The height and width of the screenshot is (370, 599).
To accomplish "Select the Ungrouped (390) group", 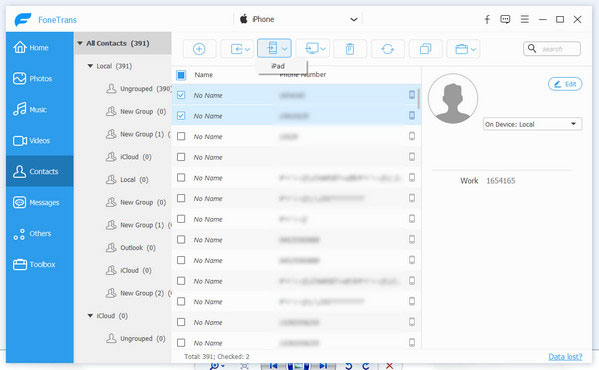I will [x=139, y=89].
